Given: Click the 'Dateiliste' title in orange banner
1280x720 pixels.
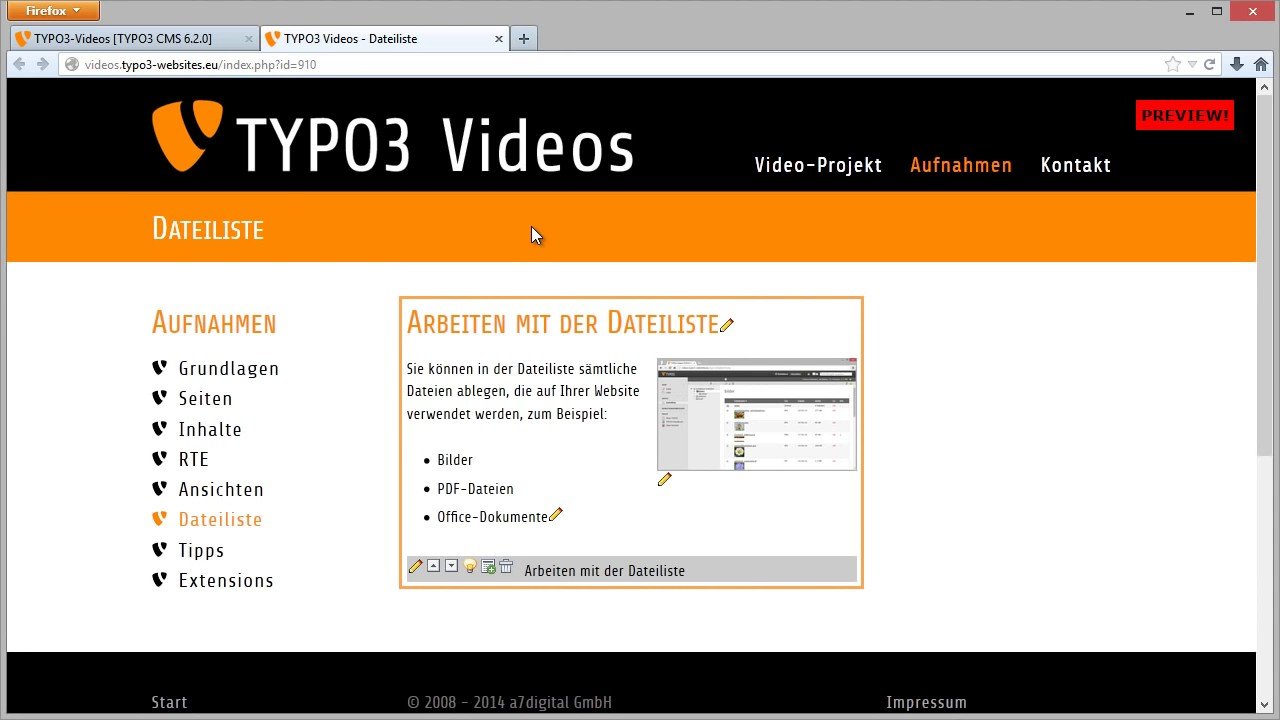Looking at the screenshot, I should 208,228.
